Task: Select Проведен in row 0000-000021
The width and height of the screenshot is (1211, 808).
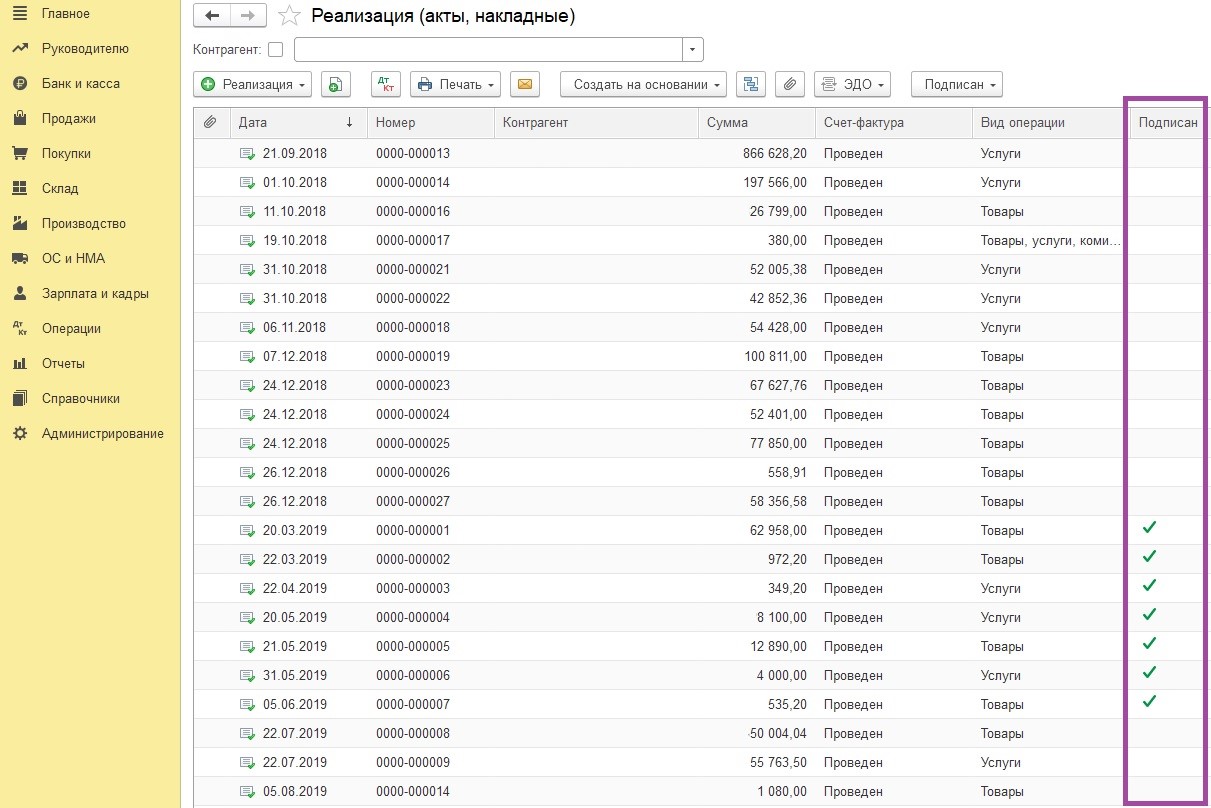Action: click(853, 270)
